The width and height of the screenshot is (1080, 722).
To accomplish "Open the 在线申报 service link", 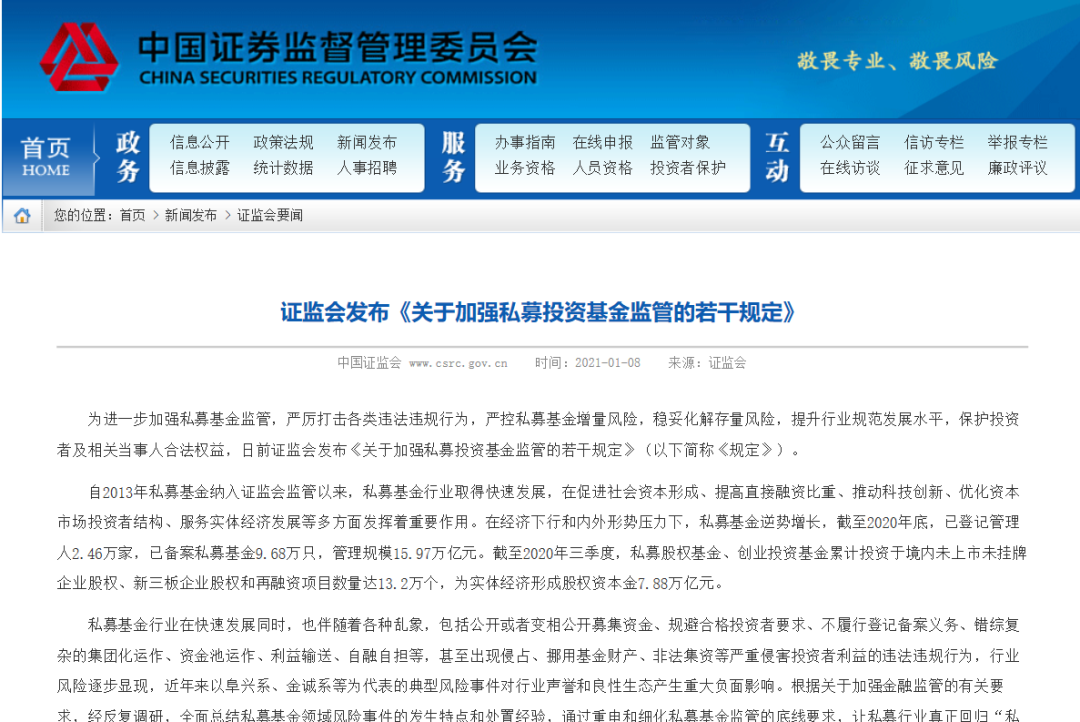I will [x=603, y=143].
